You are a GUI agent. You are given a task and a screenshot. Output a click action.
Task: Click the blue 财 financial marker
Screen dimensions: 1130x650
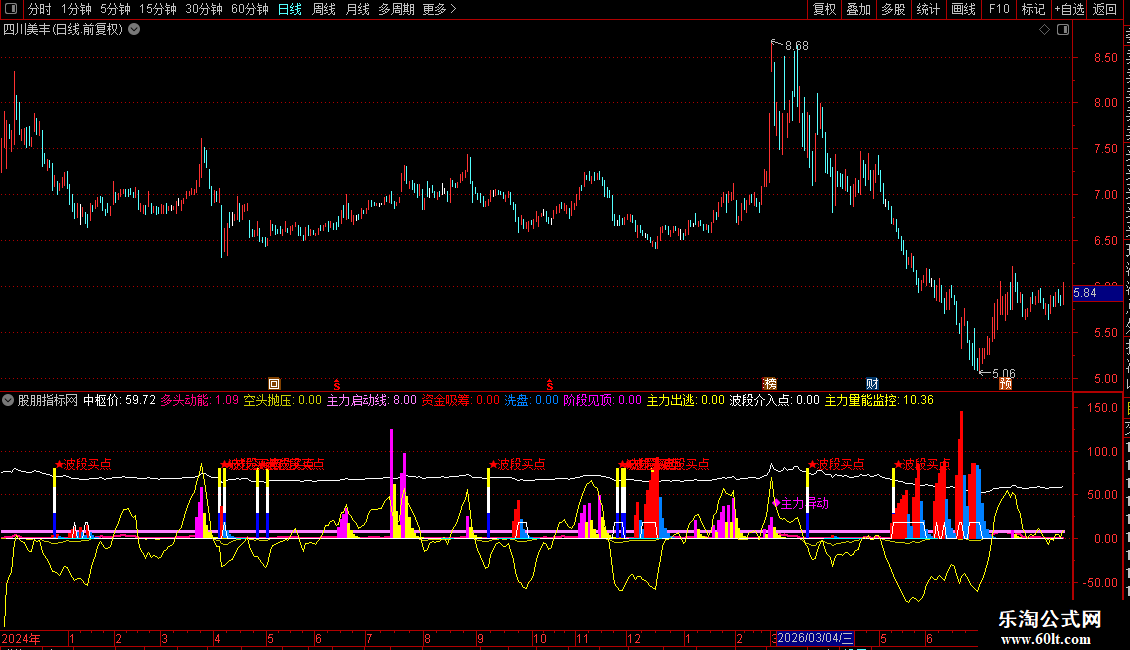point(872,383)
